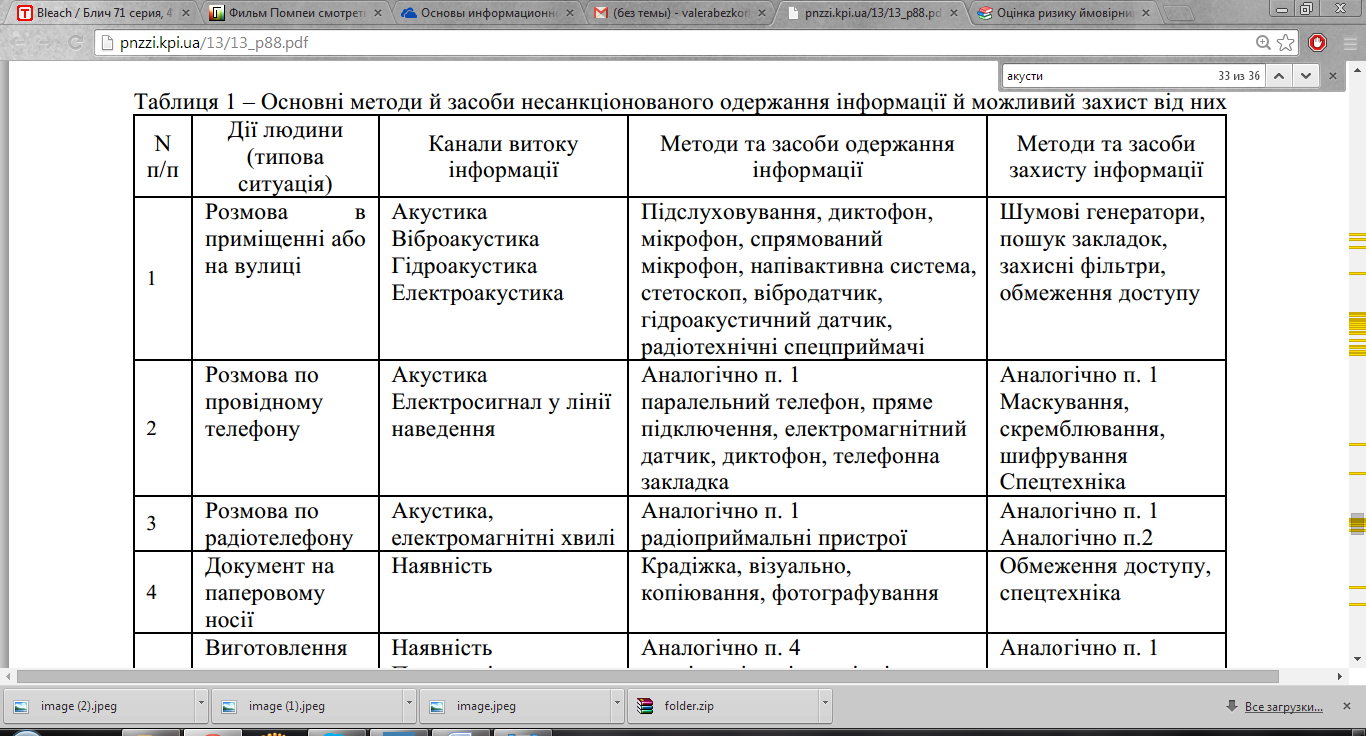Jump to previous find match
Screen dimensions: 1366x736
click(1281, 75)
